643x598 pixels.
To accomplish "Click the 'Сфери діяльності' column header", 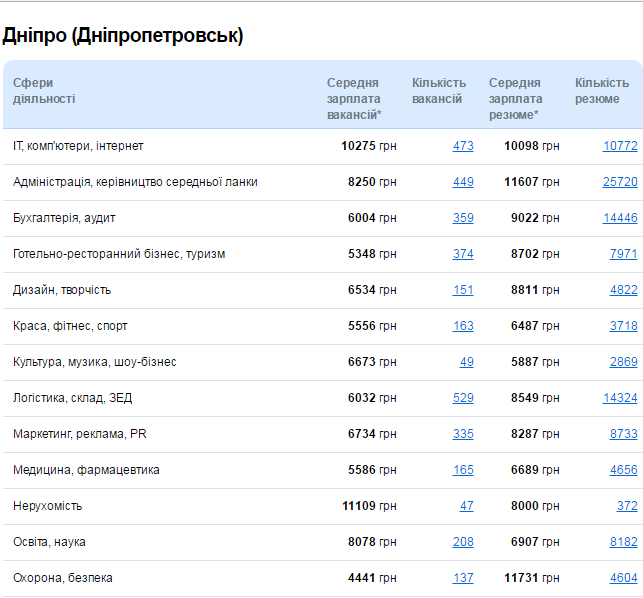I will point(44,91).
